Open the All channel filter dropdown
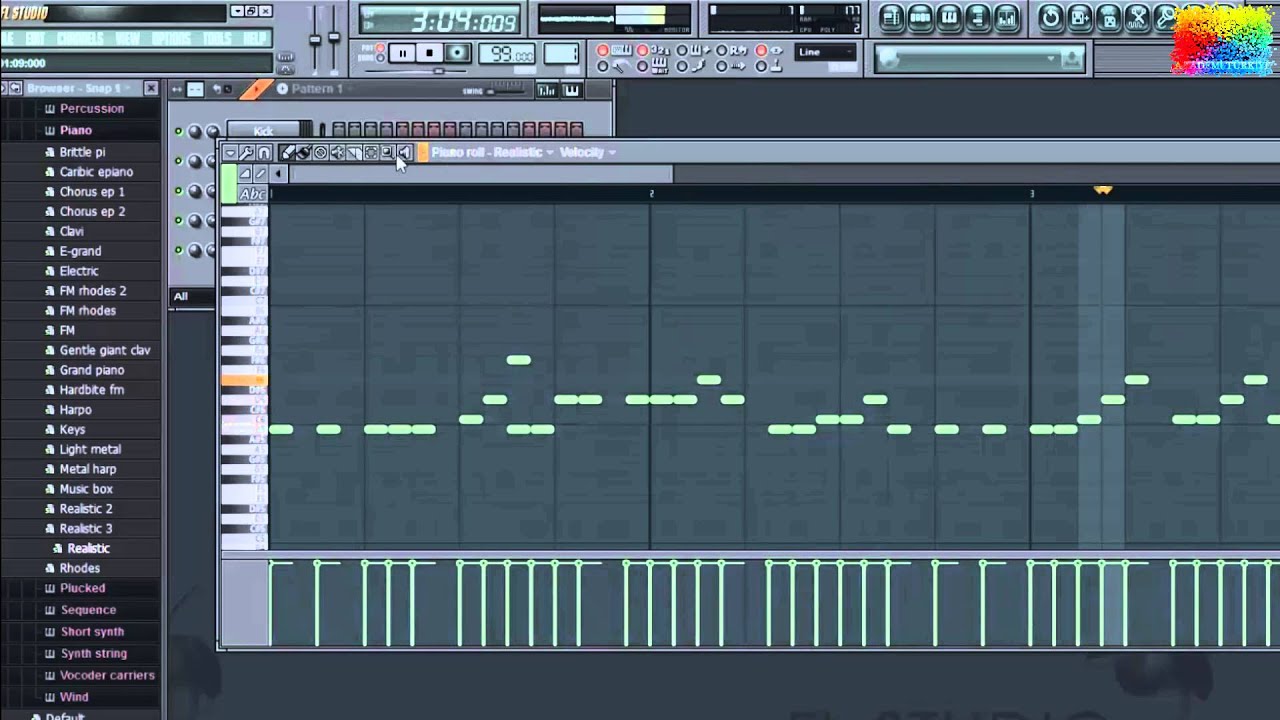This screenshot has width=1280, height=720. (x=193, y=296)
